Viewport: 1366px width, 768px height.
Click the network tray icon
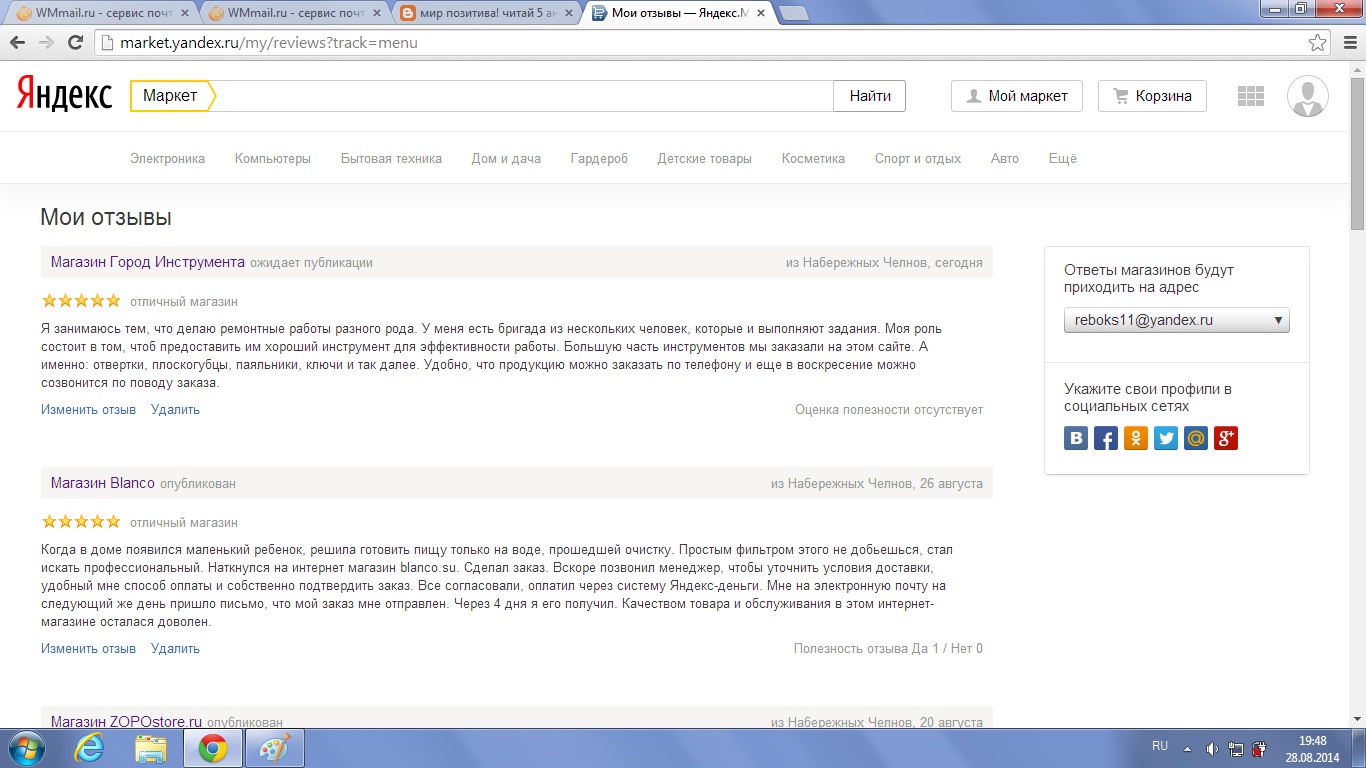click(x=1236, y=748)
